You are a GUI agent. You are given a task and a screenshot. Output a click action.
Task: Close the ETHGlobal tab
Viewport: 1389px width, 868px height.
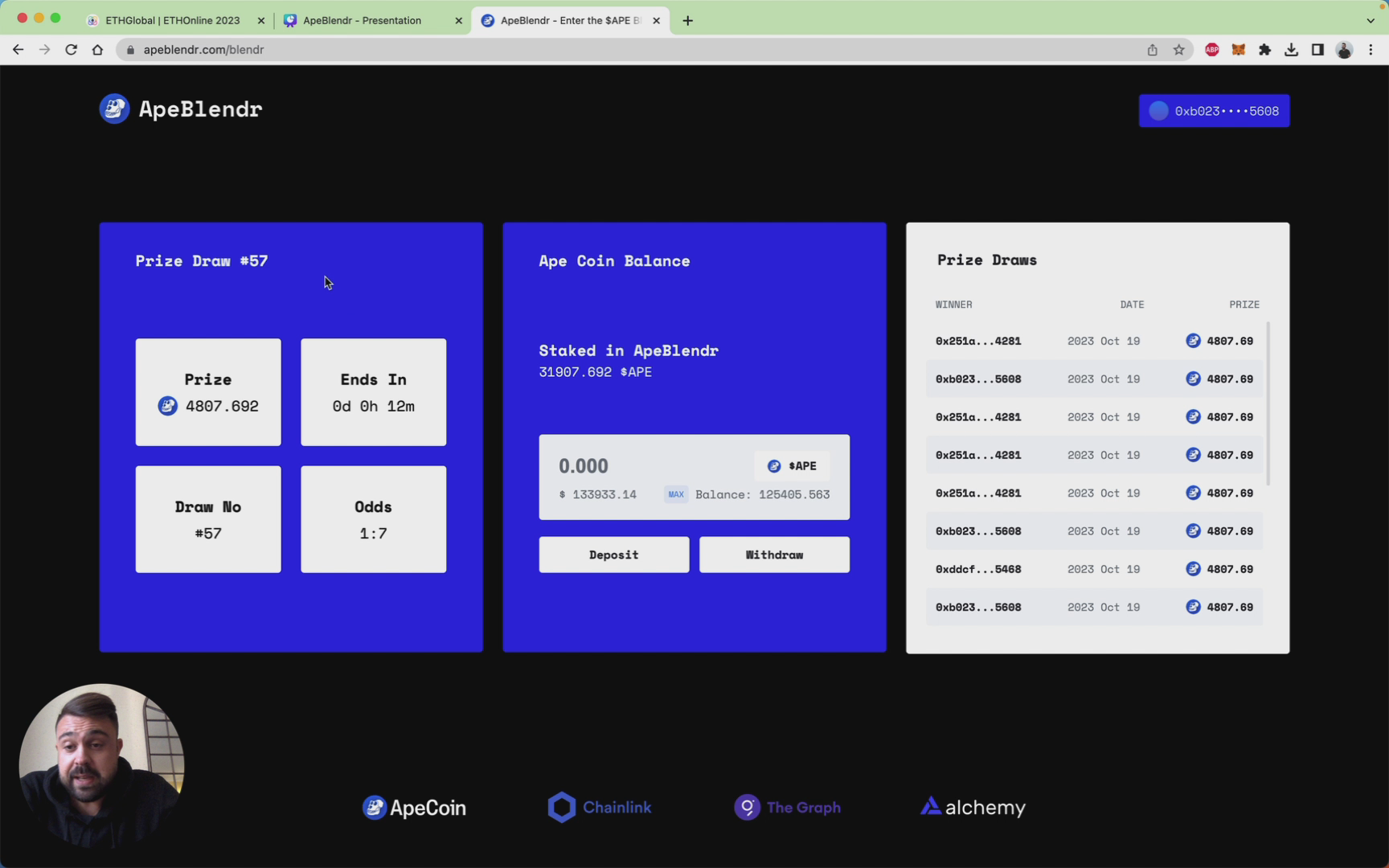click(260, 21)
